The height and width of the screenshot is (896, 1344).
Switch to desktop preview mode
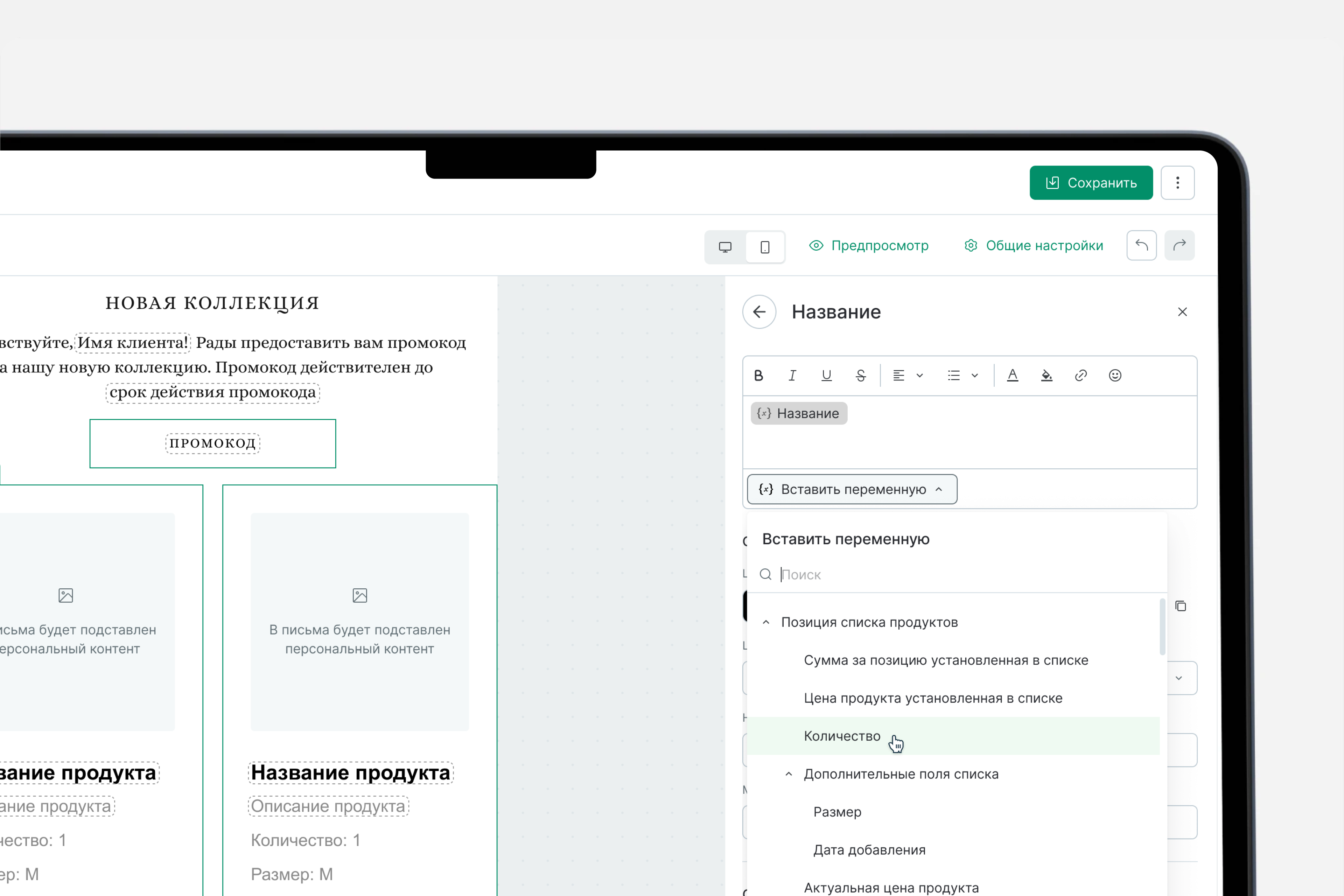click(724, 247)
